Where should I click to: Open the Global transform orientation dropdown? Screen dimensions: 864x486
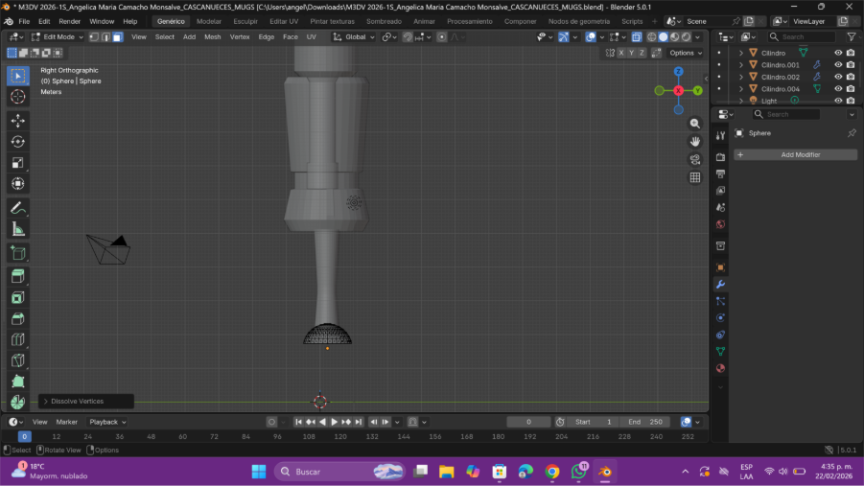coord(355,37)
